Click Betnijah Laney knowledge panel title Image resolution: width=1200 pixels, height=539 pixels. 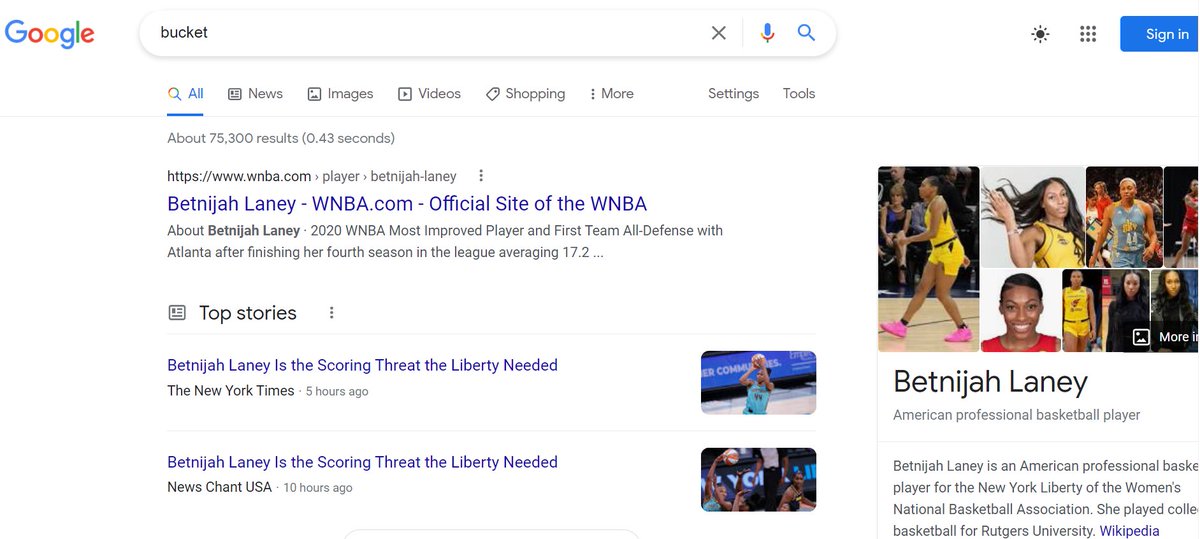990,382
